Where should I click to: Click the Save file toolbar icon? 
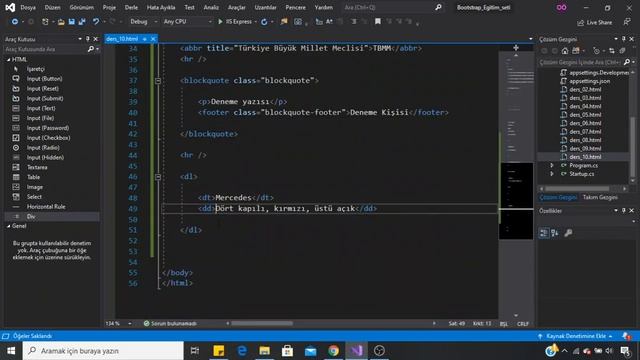pos(71,22)
